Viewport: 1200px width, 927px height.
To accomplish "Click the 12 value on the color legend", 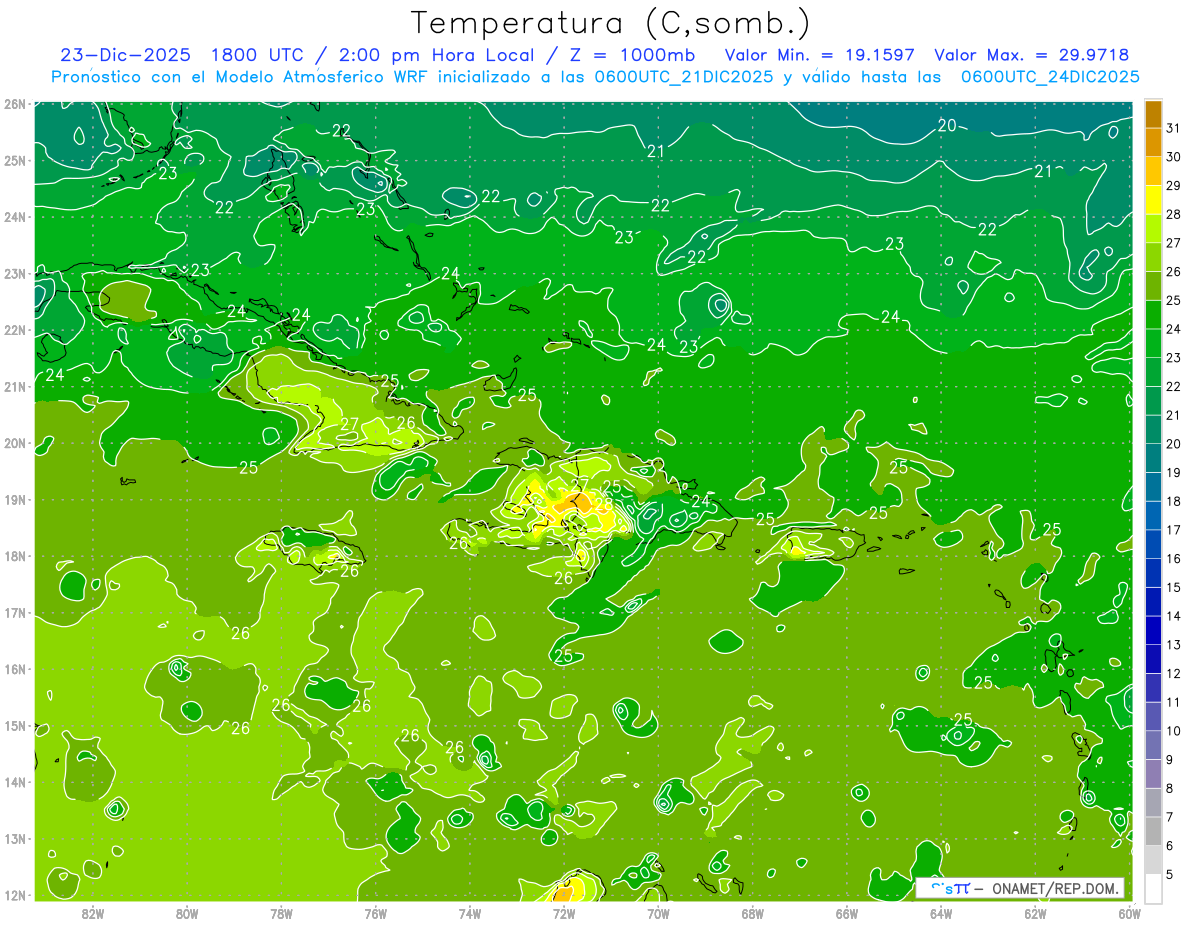I will [1174, 673].
